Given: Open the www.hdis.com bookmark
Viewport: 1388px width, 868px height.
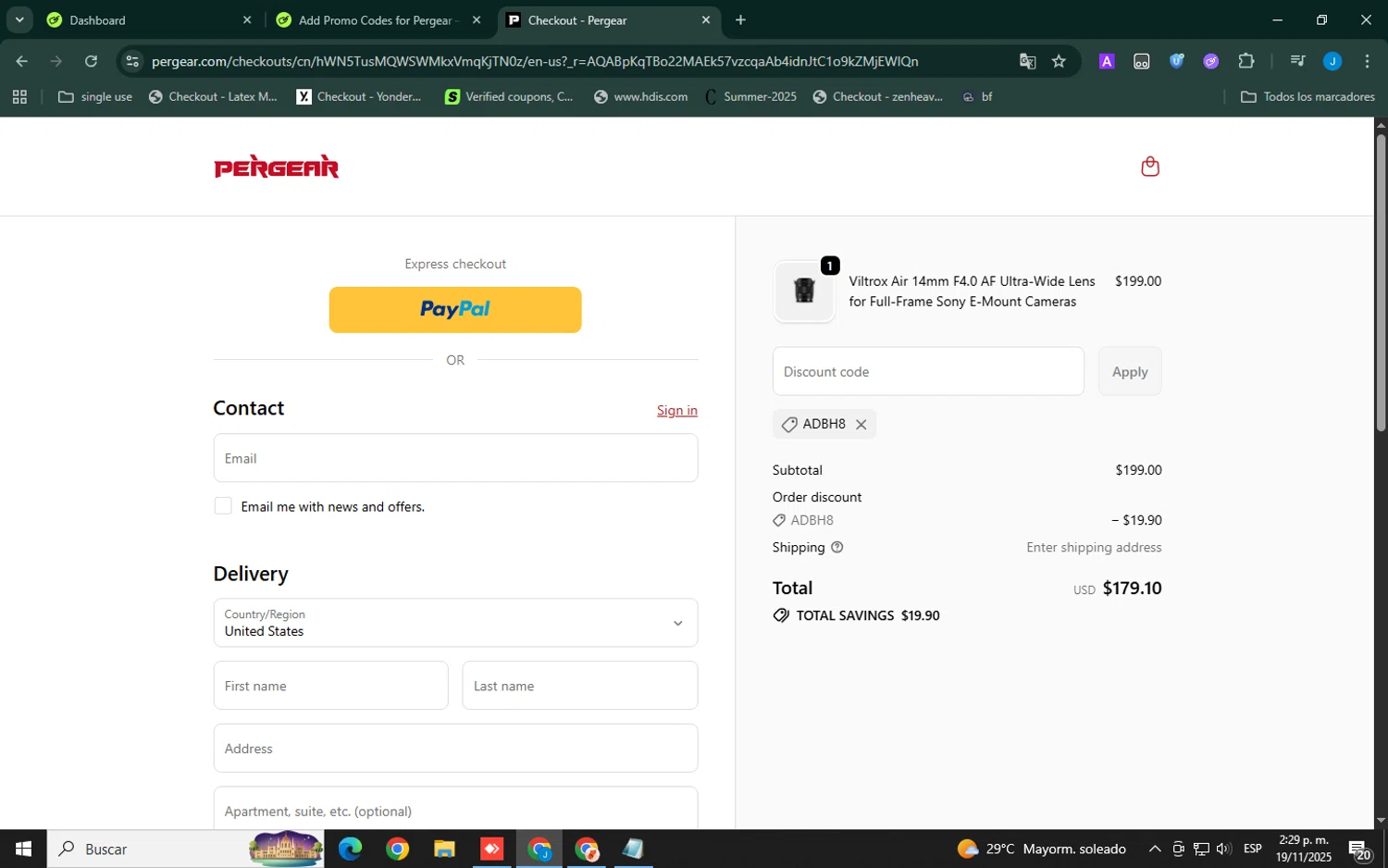Looking at the screenshot, I should click(x=641, y=97).
